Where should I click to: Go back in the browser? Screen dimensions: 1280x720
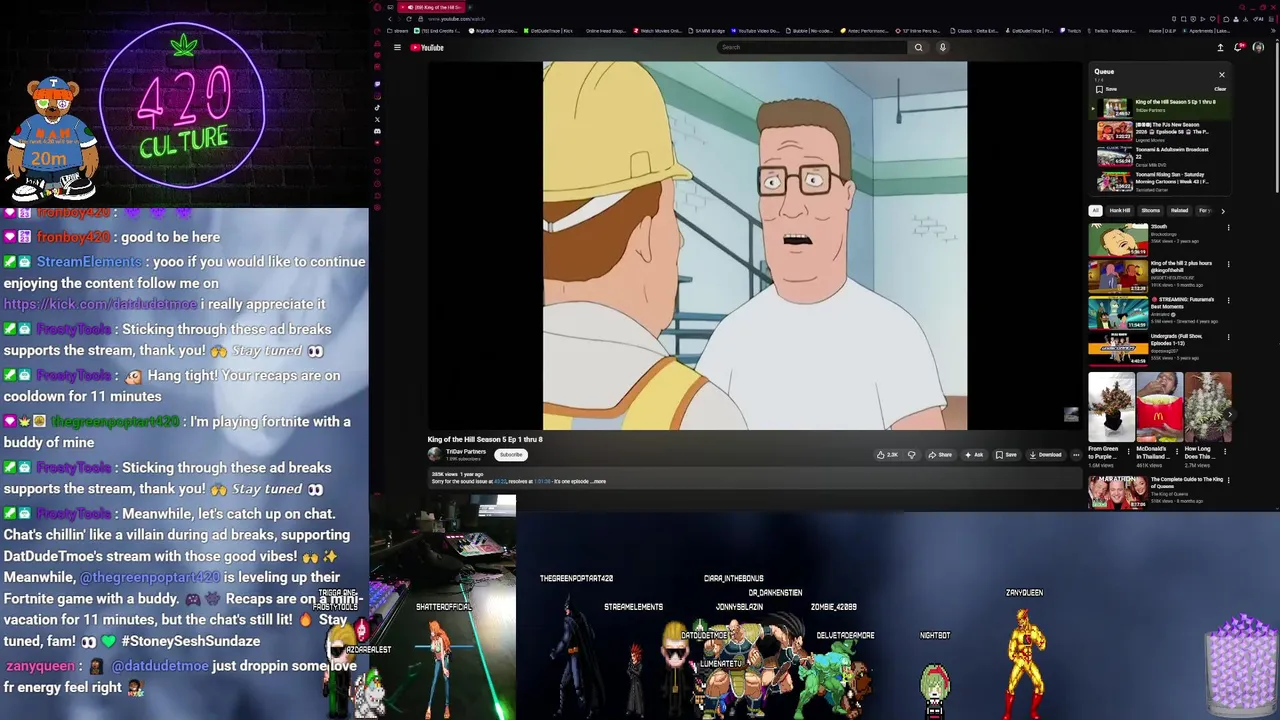click(x=390, y=19)
